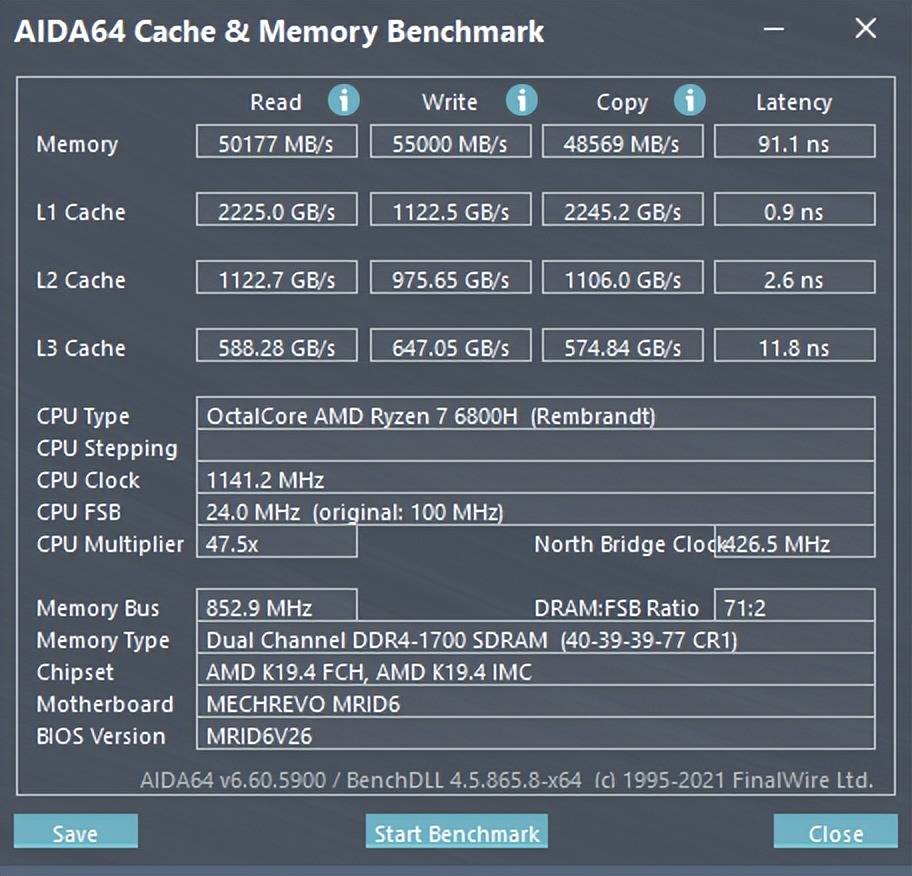Click the Memory Type field showing DDR4-1700
The height and width of the screenshot is (876, 912).
[535, 640]
